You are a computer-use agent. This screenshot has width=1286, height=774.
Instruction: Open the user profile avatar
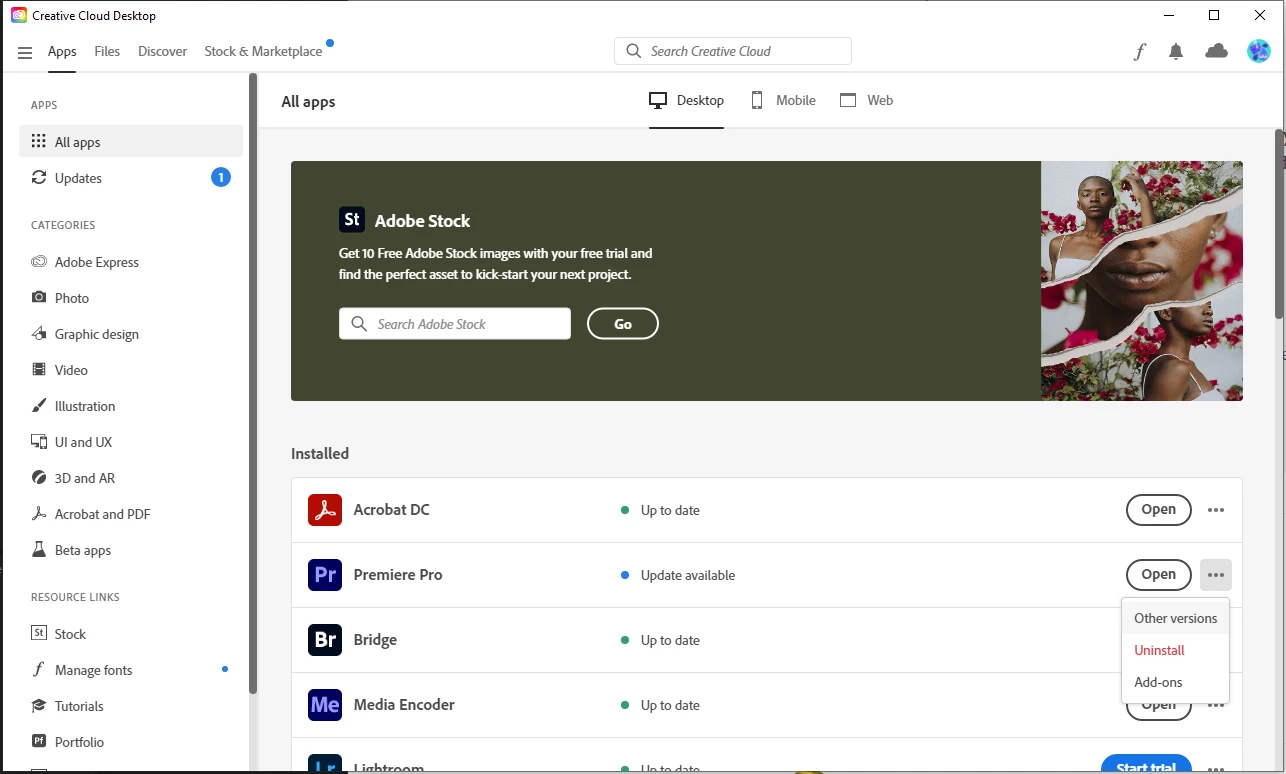coord(1258,51)
